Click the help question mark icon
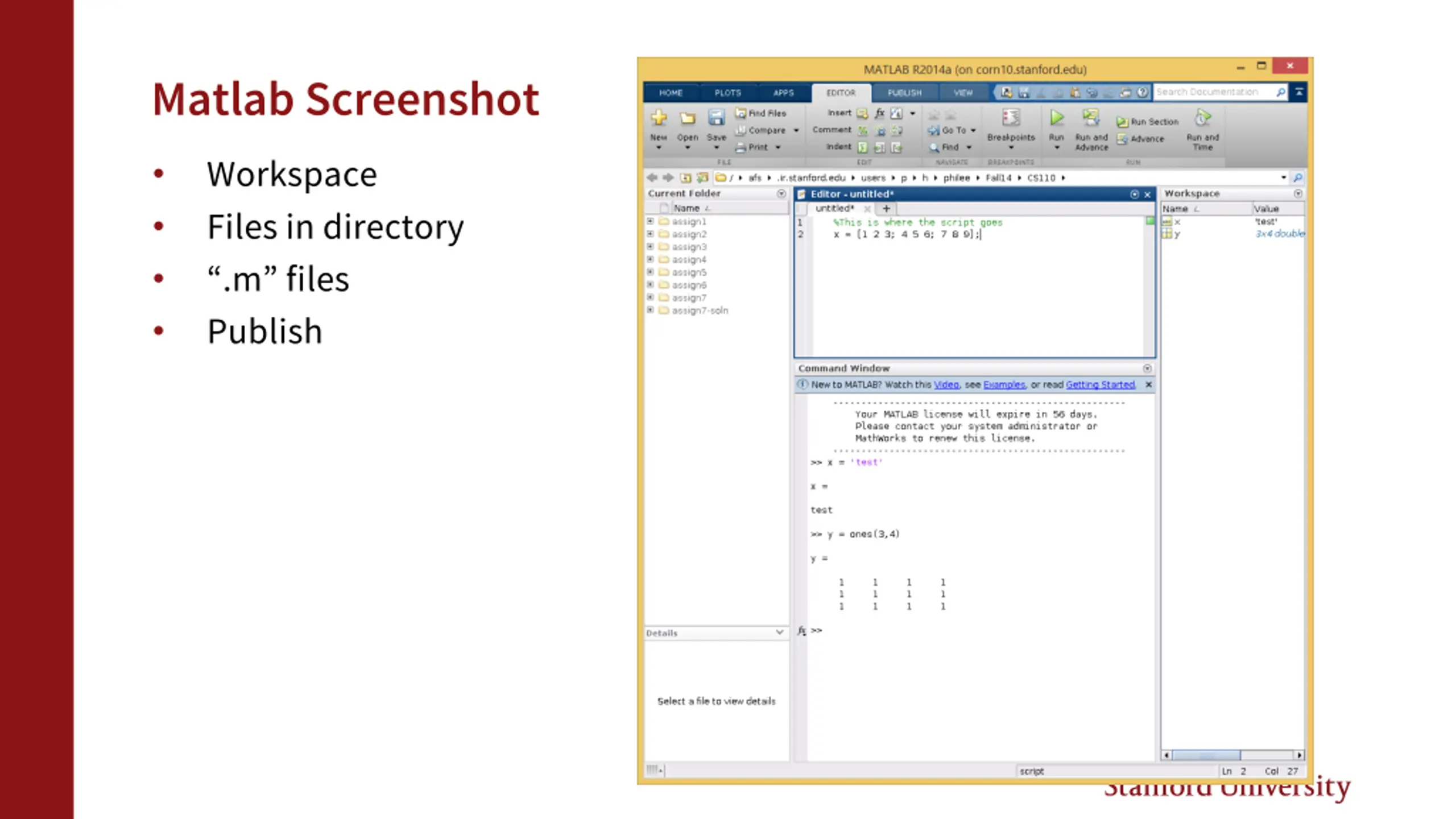 point(1141,92)
